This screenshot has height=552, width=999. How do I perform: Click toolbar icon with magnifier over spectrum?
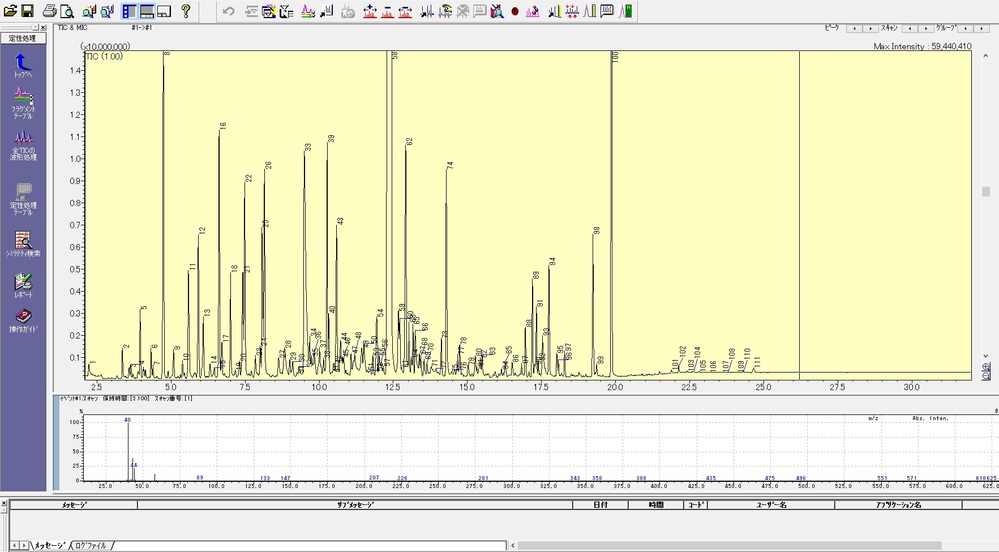pos(497,11)
